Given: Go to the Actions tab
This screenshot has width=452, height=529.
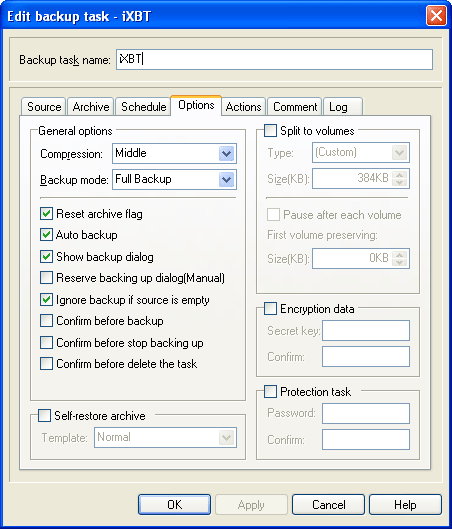Looking at the screenshot, I should [x=243, y=107].
